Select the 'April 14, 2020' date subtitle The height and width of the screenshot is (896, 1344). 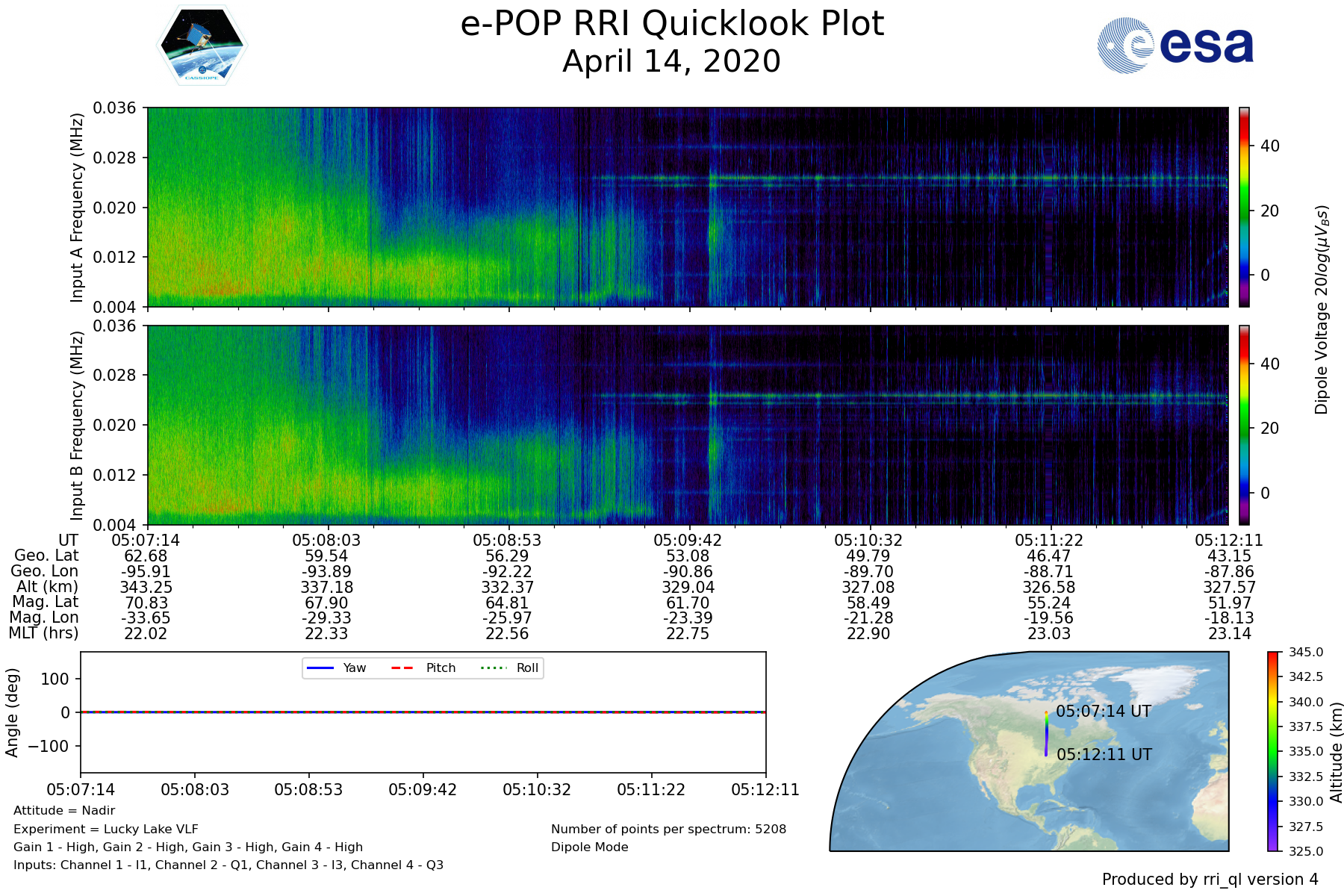(x=672, y=61)
